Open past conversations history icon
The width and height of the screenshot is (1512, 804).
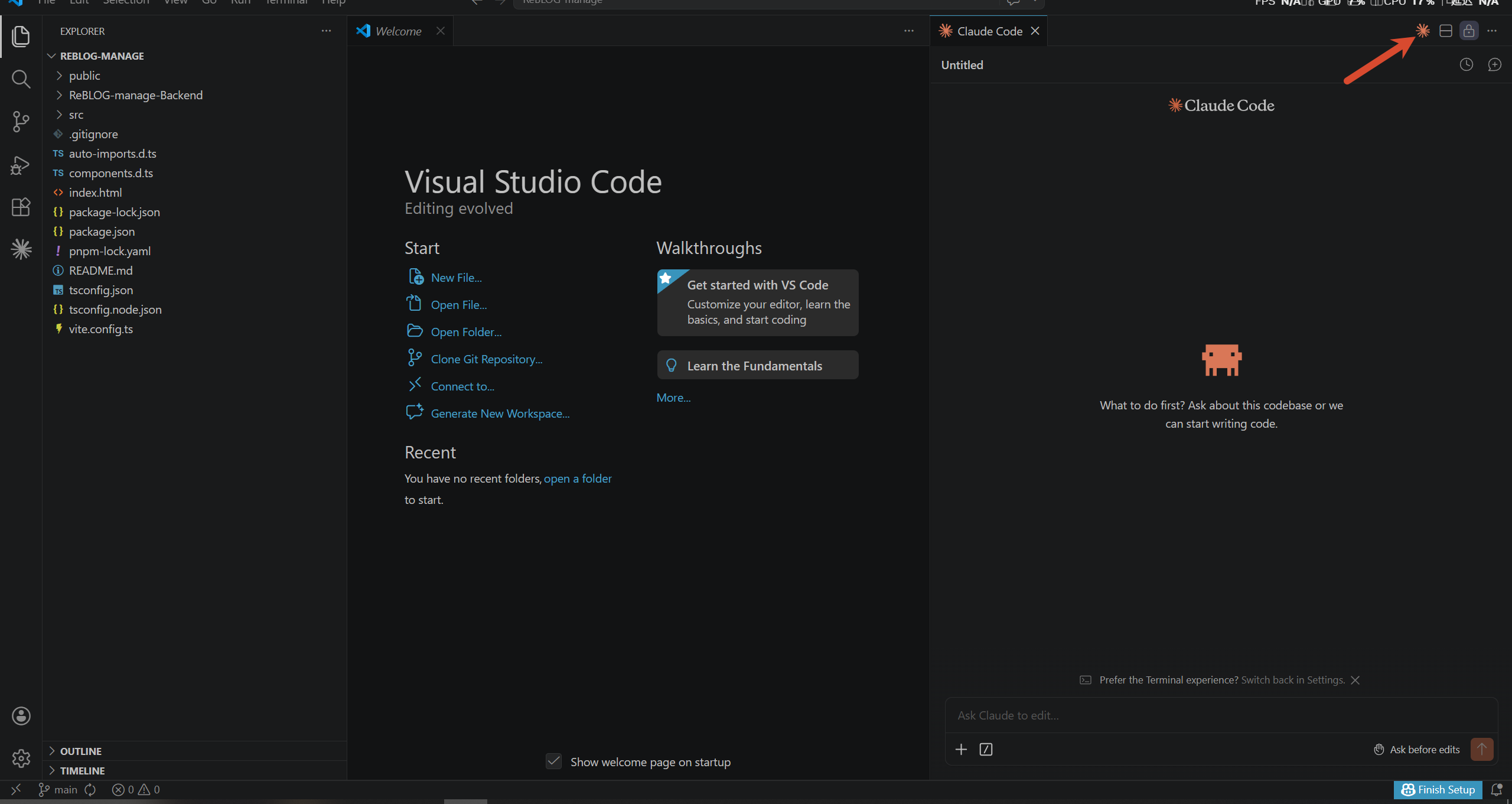click(x=1466, y=65)
